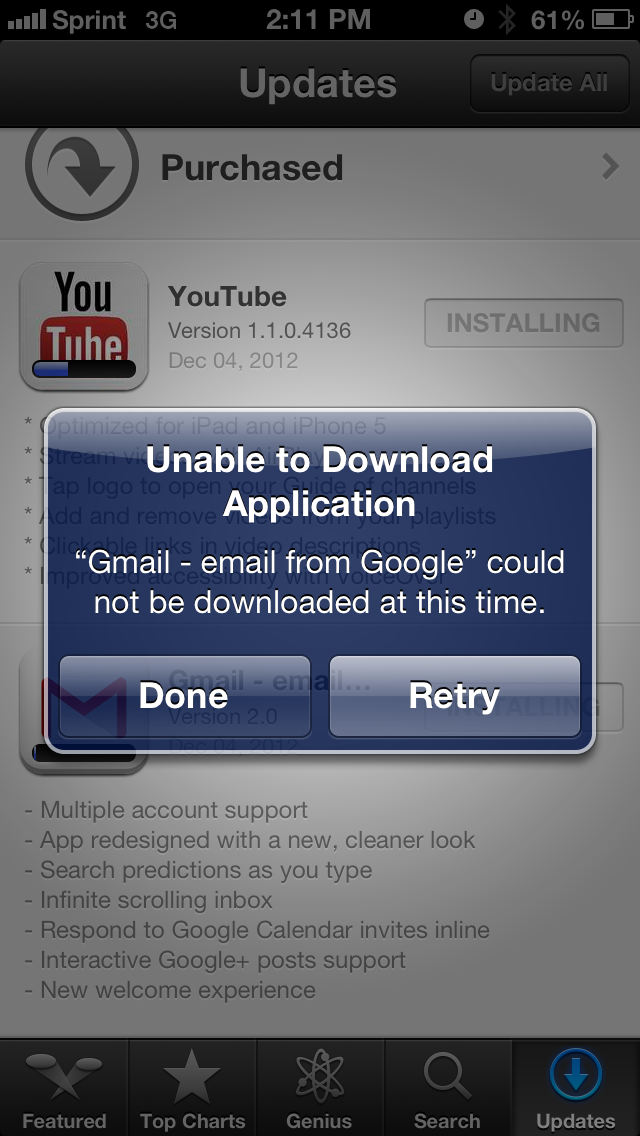
Task: Tap the Update All button
Action: tap(549, 83)
